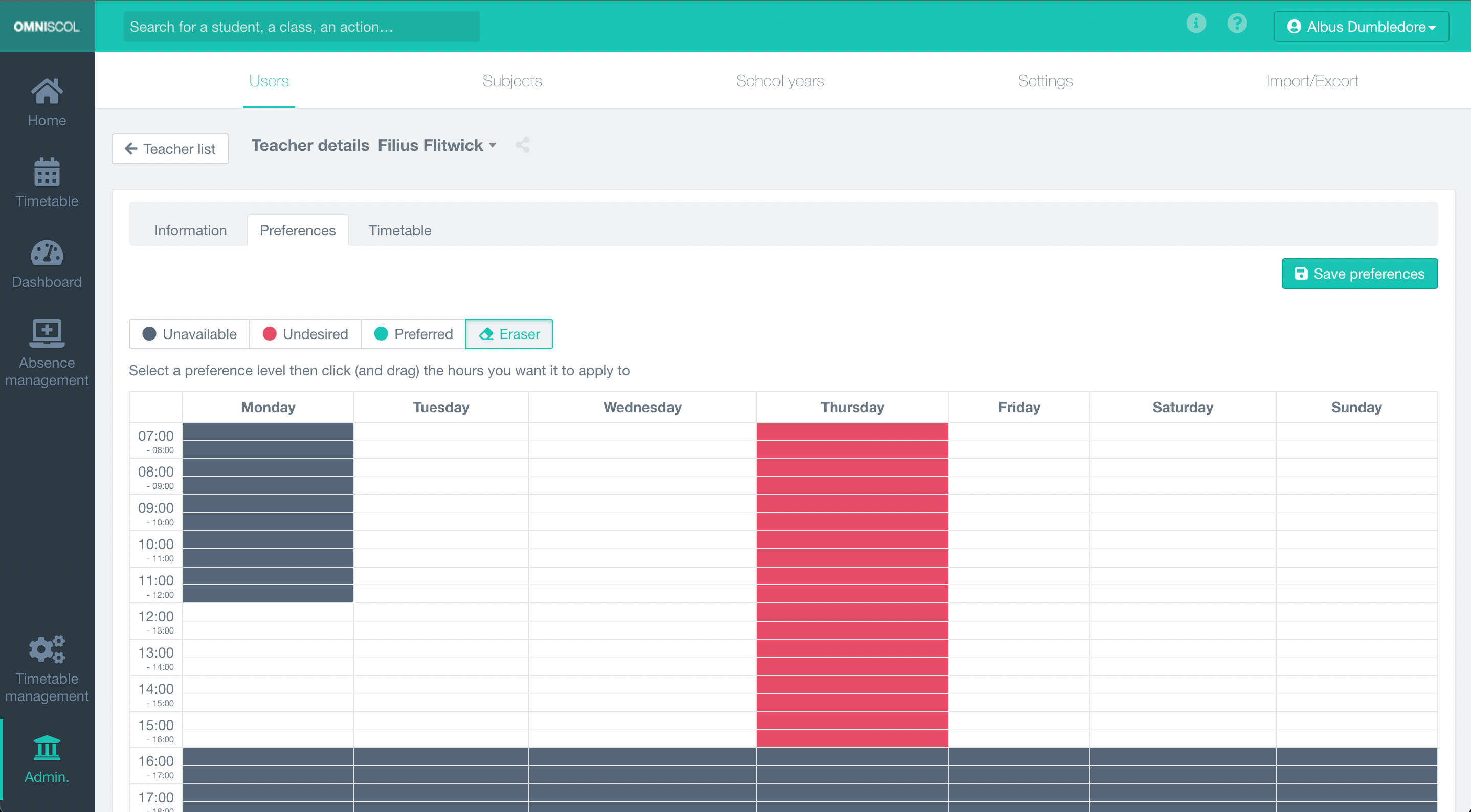Open the help question mark icon
This screenshot has height=812, width=1471.
pos(1237,24)
